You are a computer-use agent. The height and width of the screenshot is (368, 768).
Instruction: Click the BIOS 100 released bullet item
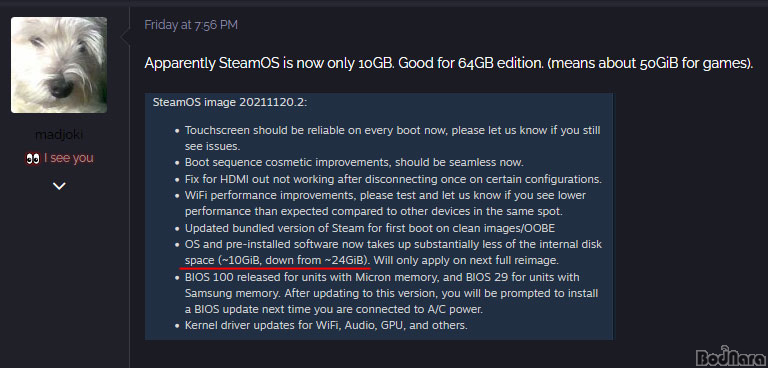pos(391,294)
